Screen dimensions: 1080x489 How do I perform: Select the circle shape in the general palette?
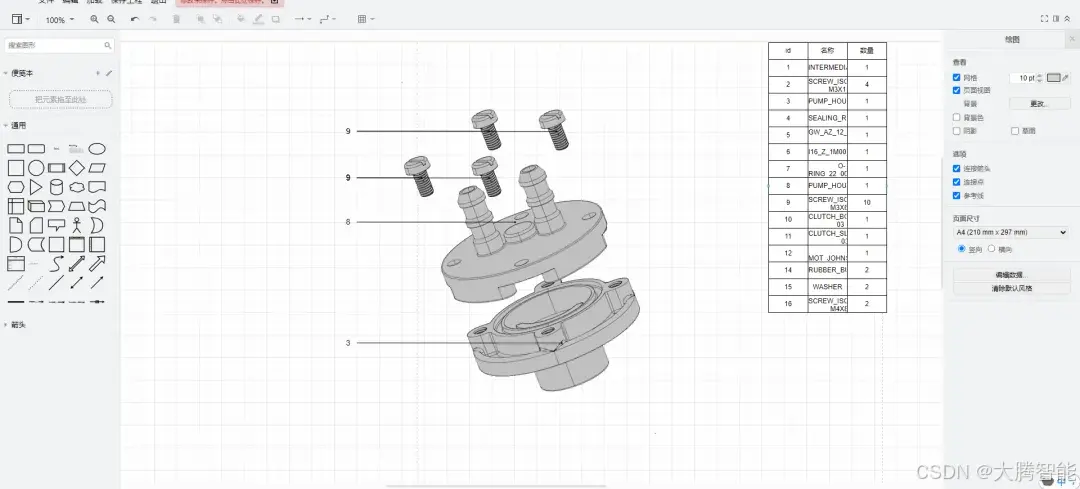click(x=36, y=167)
